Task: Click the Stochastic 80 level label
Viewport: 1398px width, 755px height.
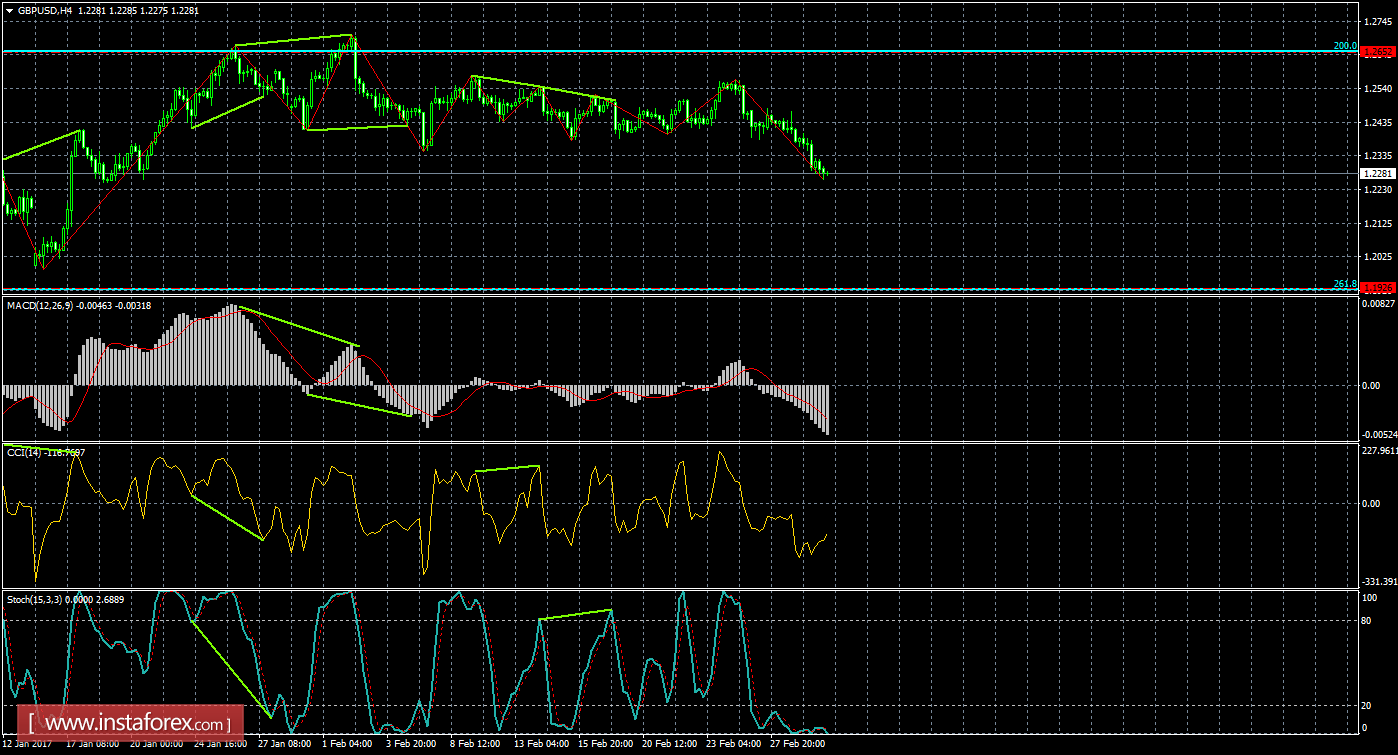Action: 1367,620
